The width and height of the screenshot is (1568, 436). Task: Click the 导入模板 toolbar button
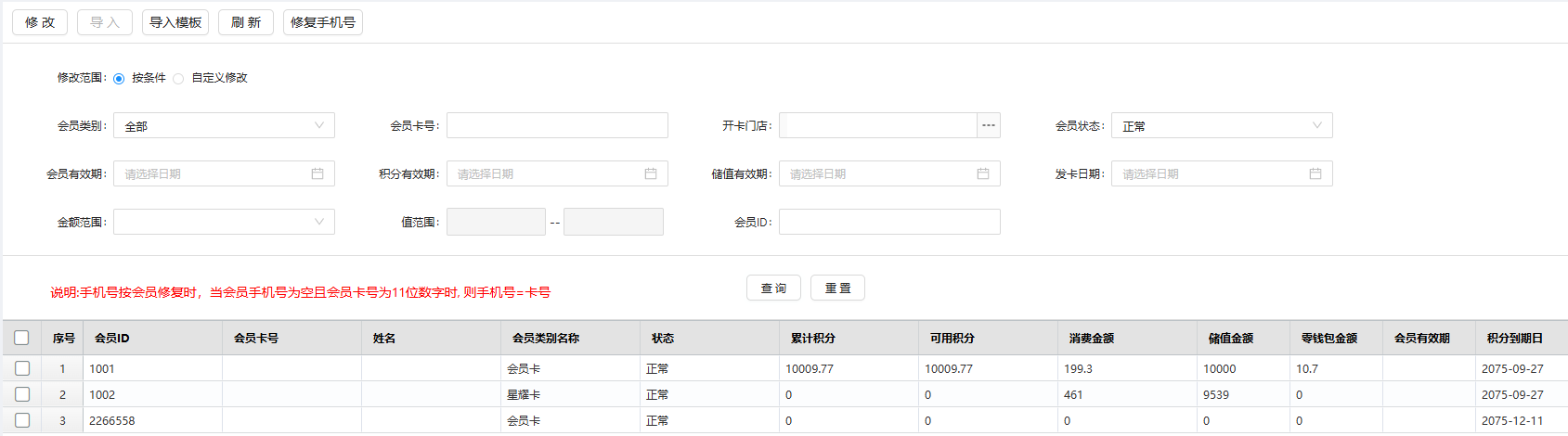pyautogui.click(x=175, y=22)
